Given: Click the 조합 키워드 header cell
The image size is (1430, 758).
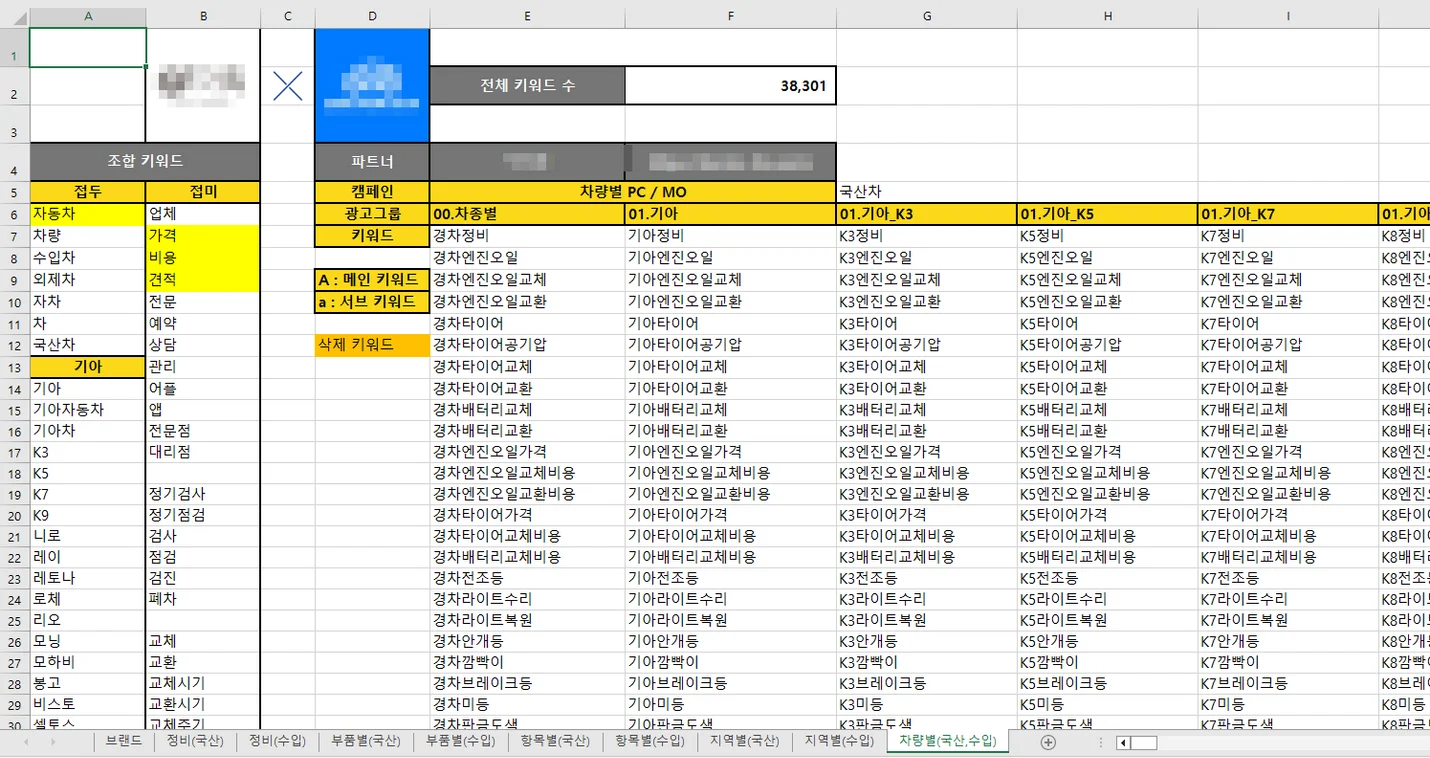Looking at the screenshot, I should [145, 161].
